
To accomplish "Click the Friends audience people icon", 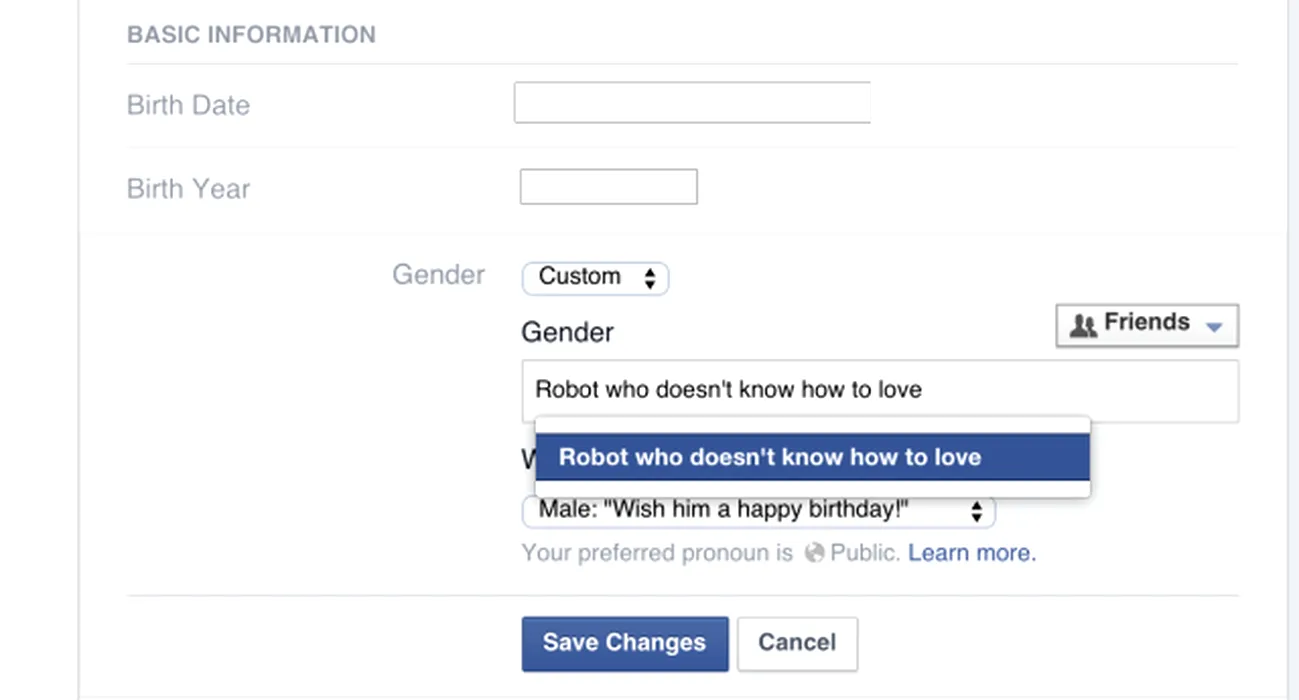I will (1083, 325).
